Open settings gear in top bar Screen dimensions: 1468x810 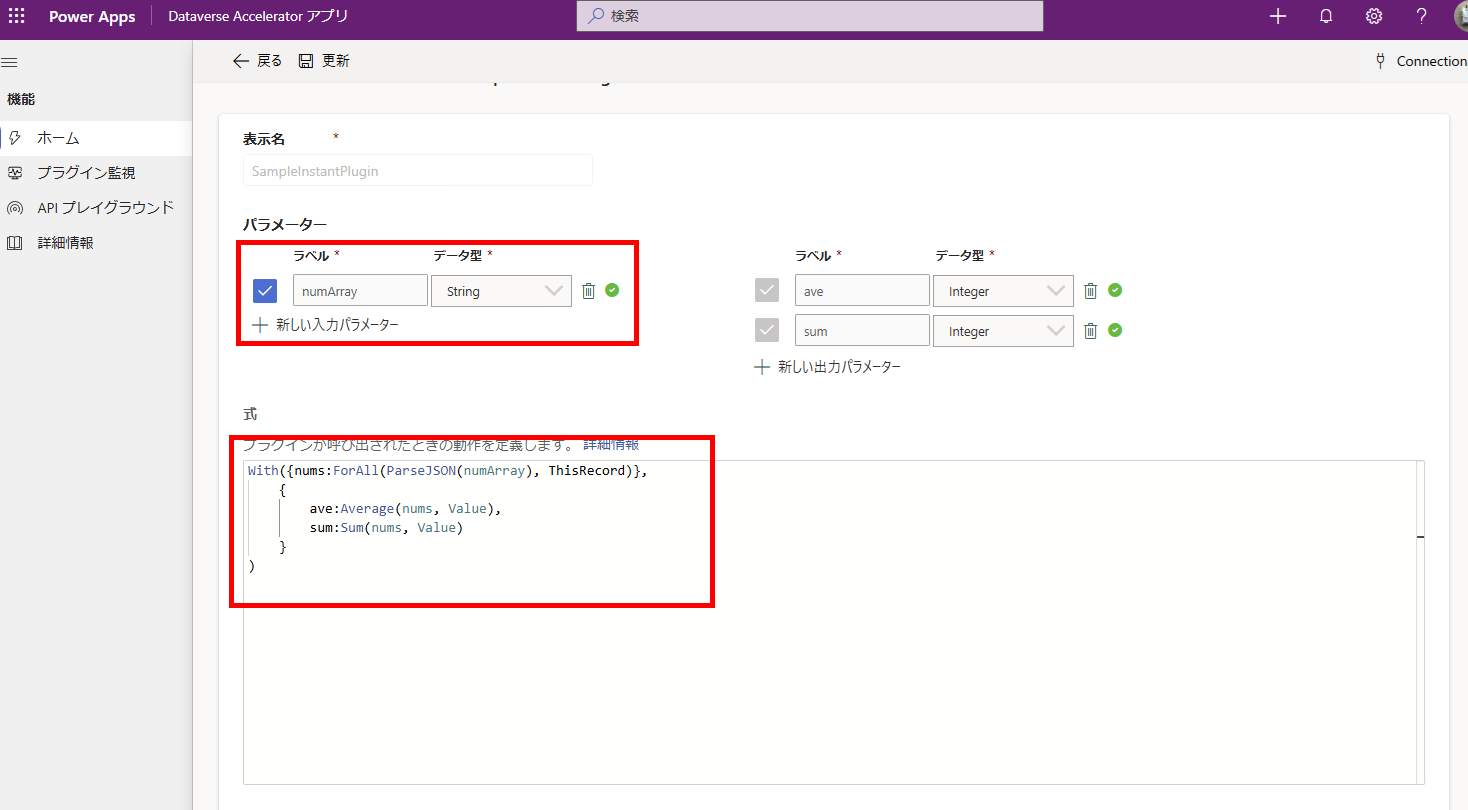(1374, 16)
